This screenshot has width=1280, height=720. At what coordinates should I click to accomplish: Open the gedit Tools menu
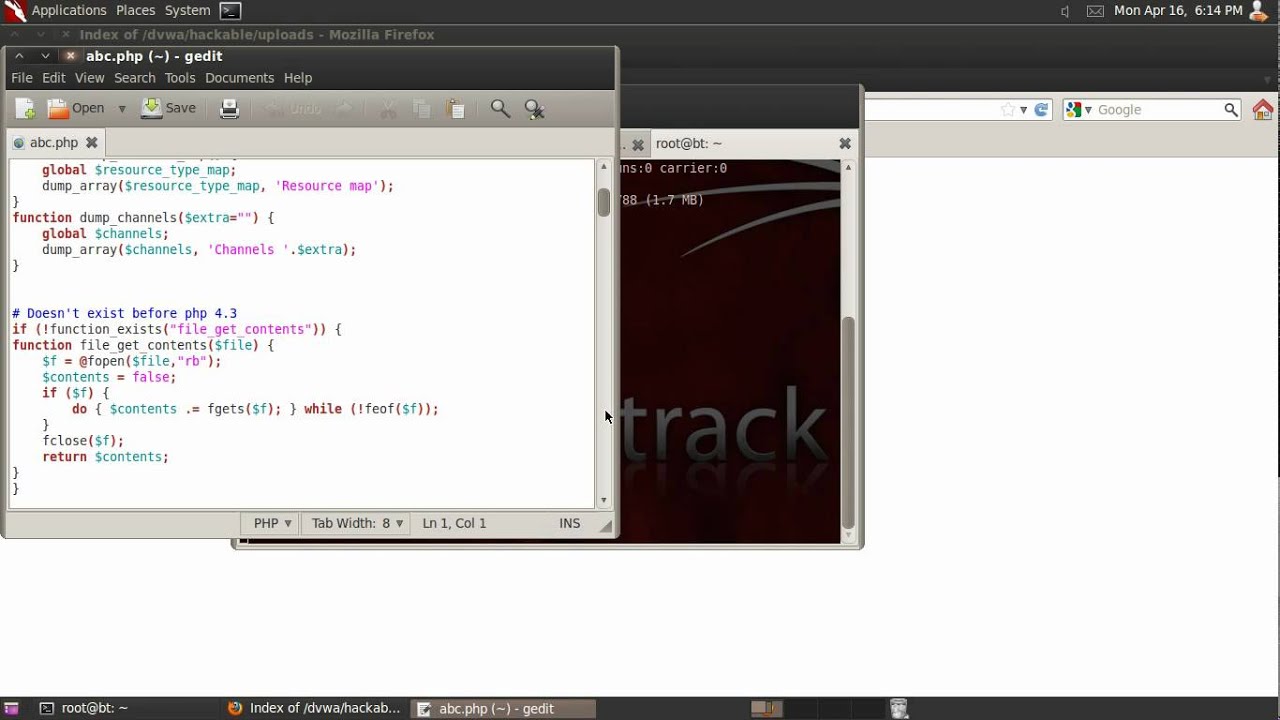pos(180,78)
